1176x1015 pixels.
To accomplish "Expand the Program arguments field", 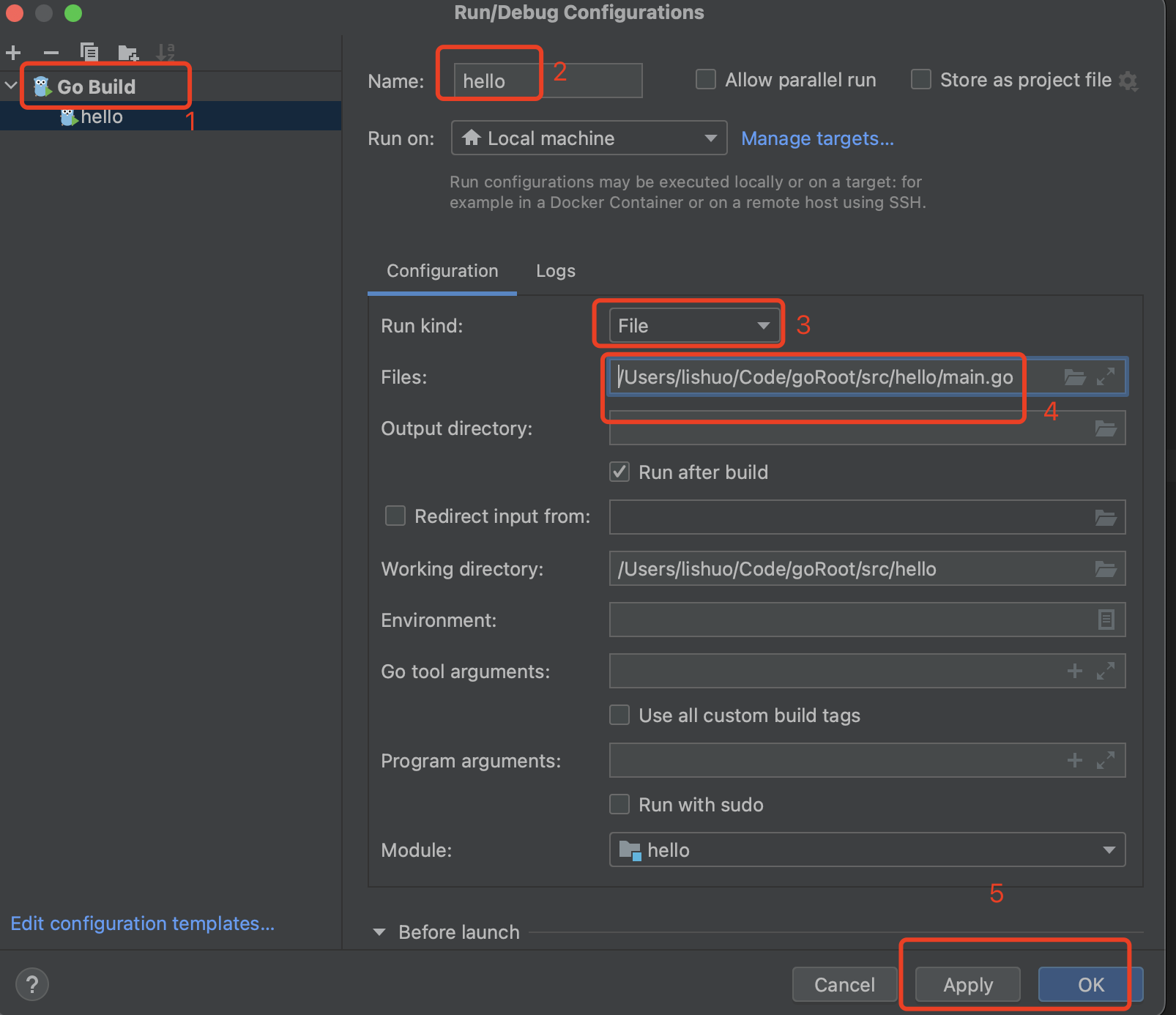I will pos(1106,760).
